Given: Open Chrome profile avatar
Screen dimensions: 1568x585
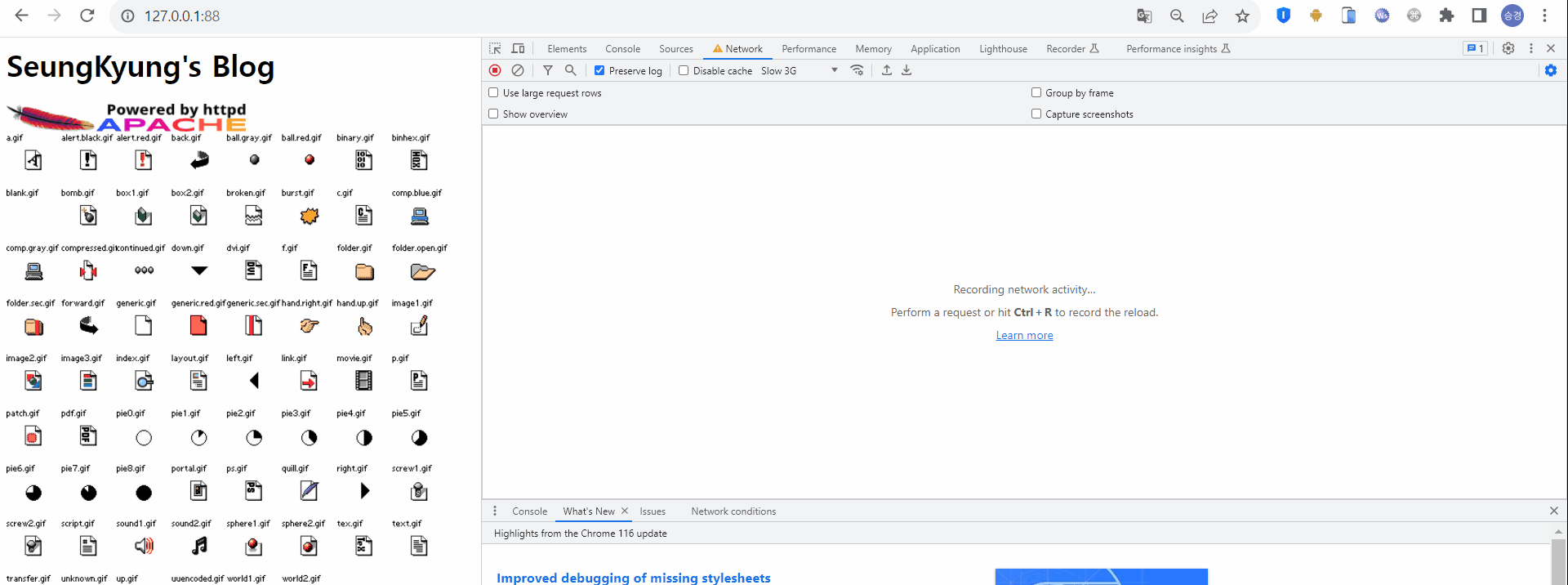Looking at the screenshot, I should tap(1512, 16).
